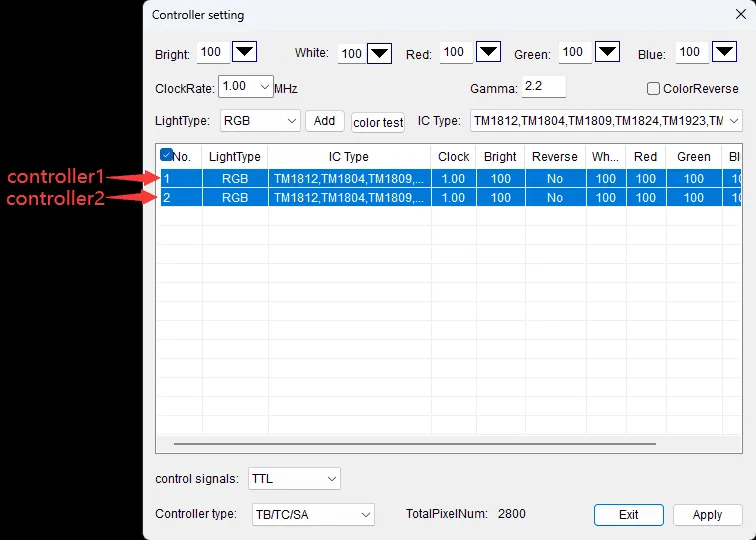The image size is (756, 540).
Task: Expand the IC Type dropdown list
Action: [733, 121]
